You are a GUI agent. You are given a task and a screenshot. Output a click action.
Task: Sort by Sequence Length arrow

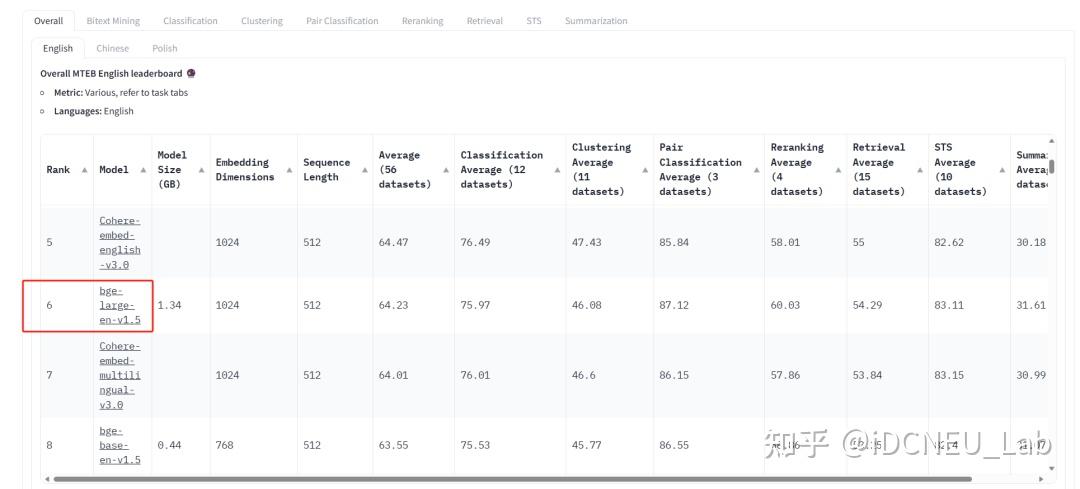pos(364,169)
